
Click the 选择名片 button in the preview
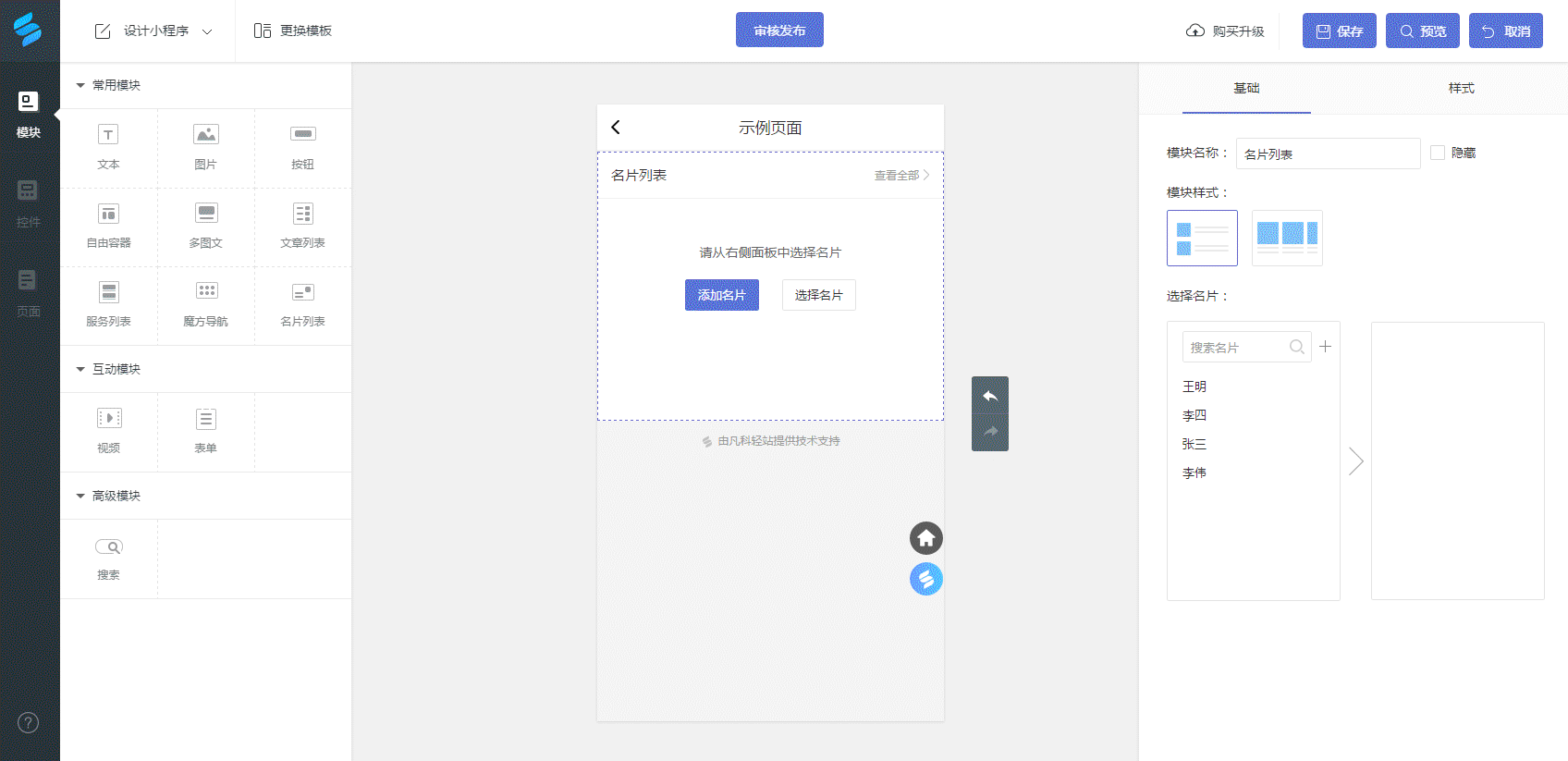pyautogui.click(x=819, y=295)
